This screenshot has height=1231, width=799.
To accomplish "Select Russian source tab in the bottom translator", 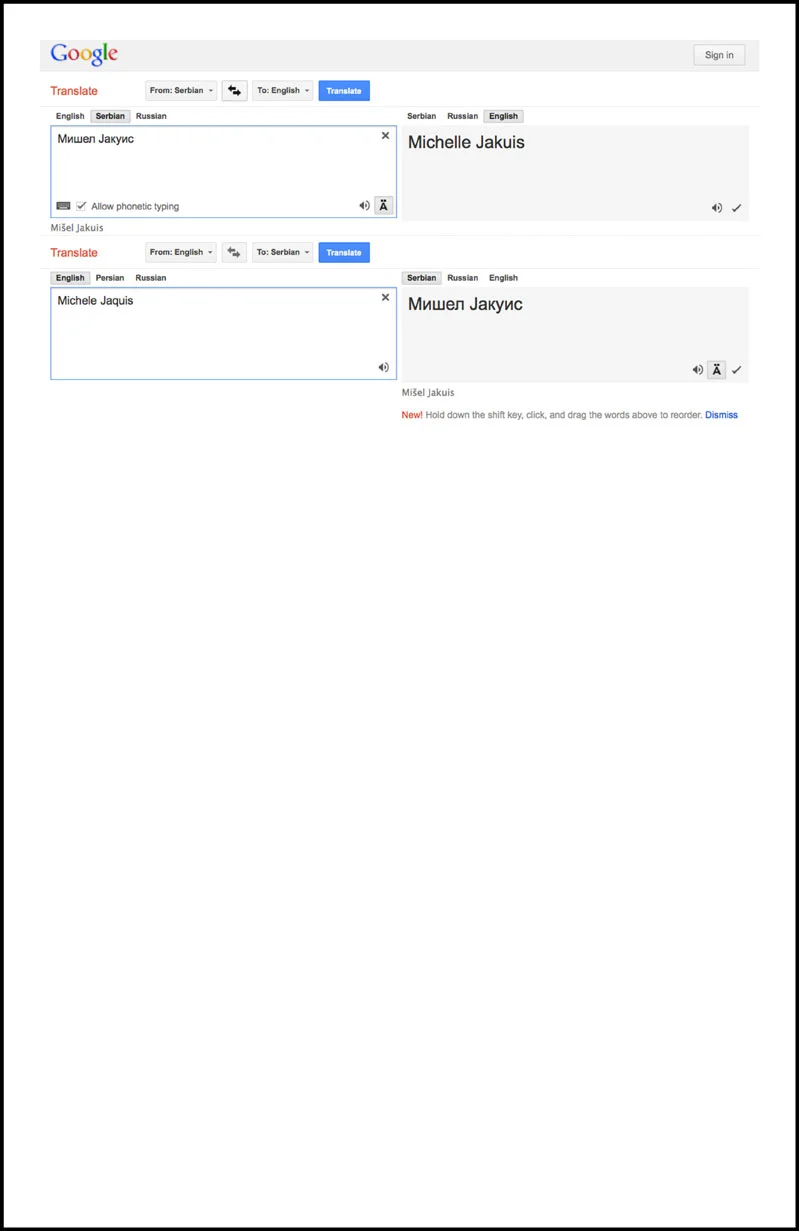I will pyautogui.click(x=151, y=278).
